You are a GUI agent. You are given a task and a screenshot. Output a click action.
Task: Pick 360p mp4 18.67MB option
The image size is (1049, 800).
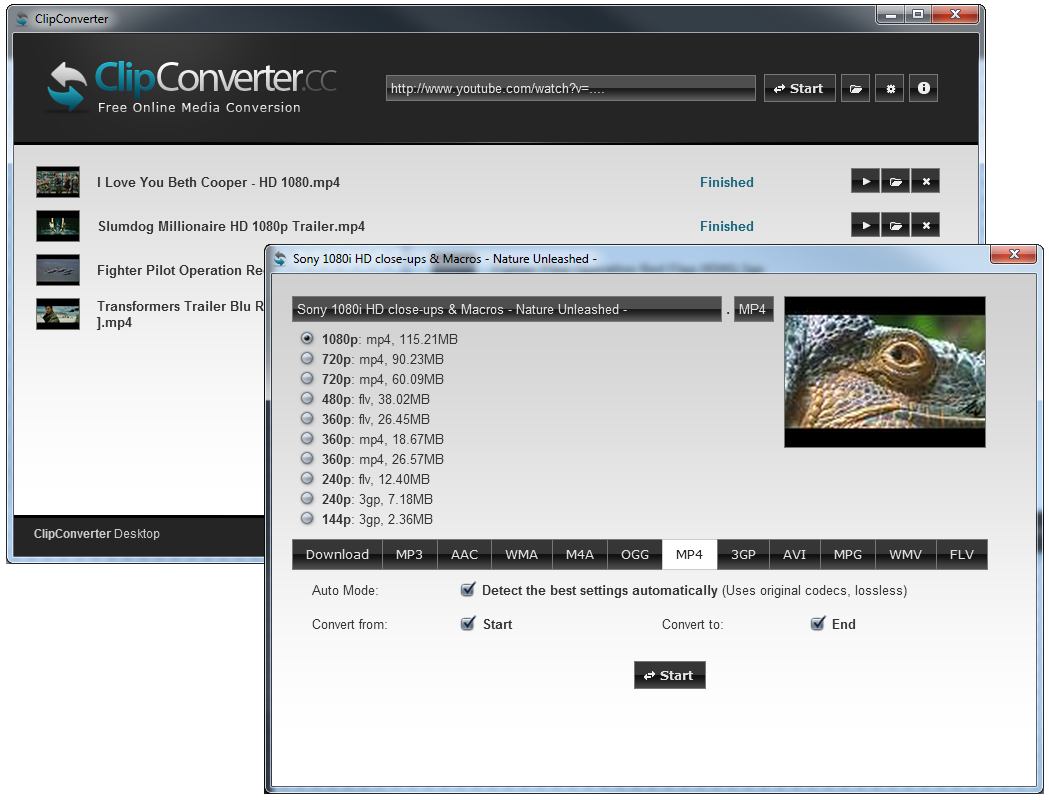pos(307,439)
